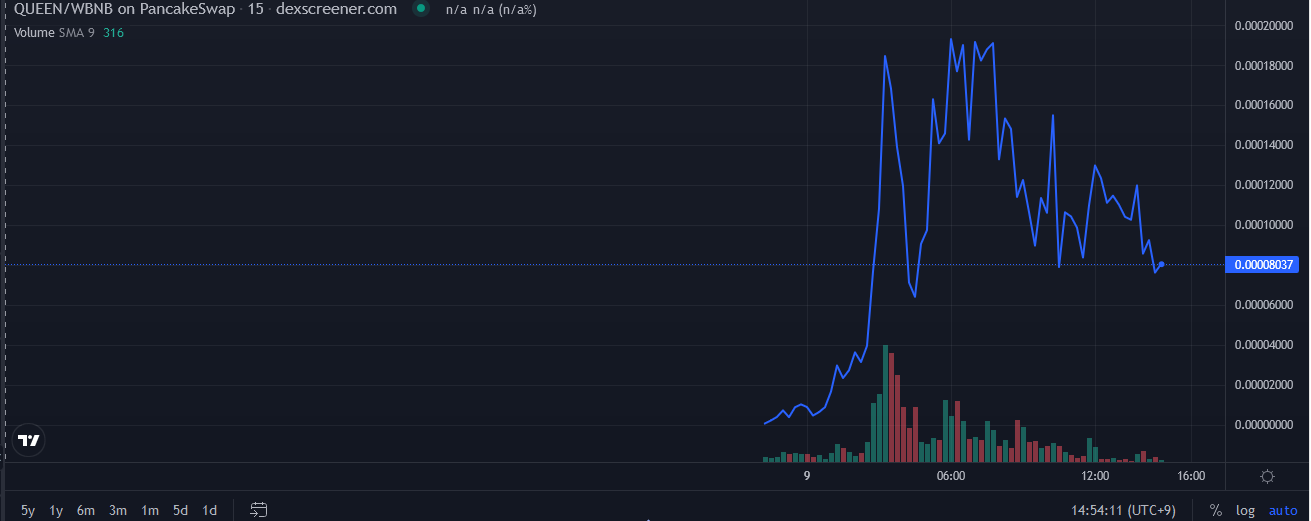Screen dimensions: 1311x521
Task: Select the 5y time range
Action: pyautogui.click(x=28, y=510)
